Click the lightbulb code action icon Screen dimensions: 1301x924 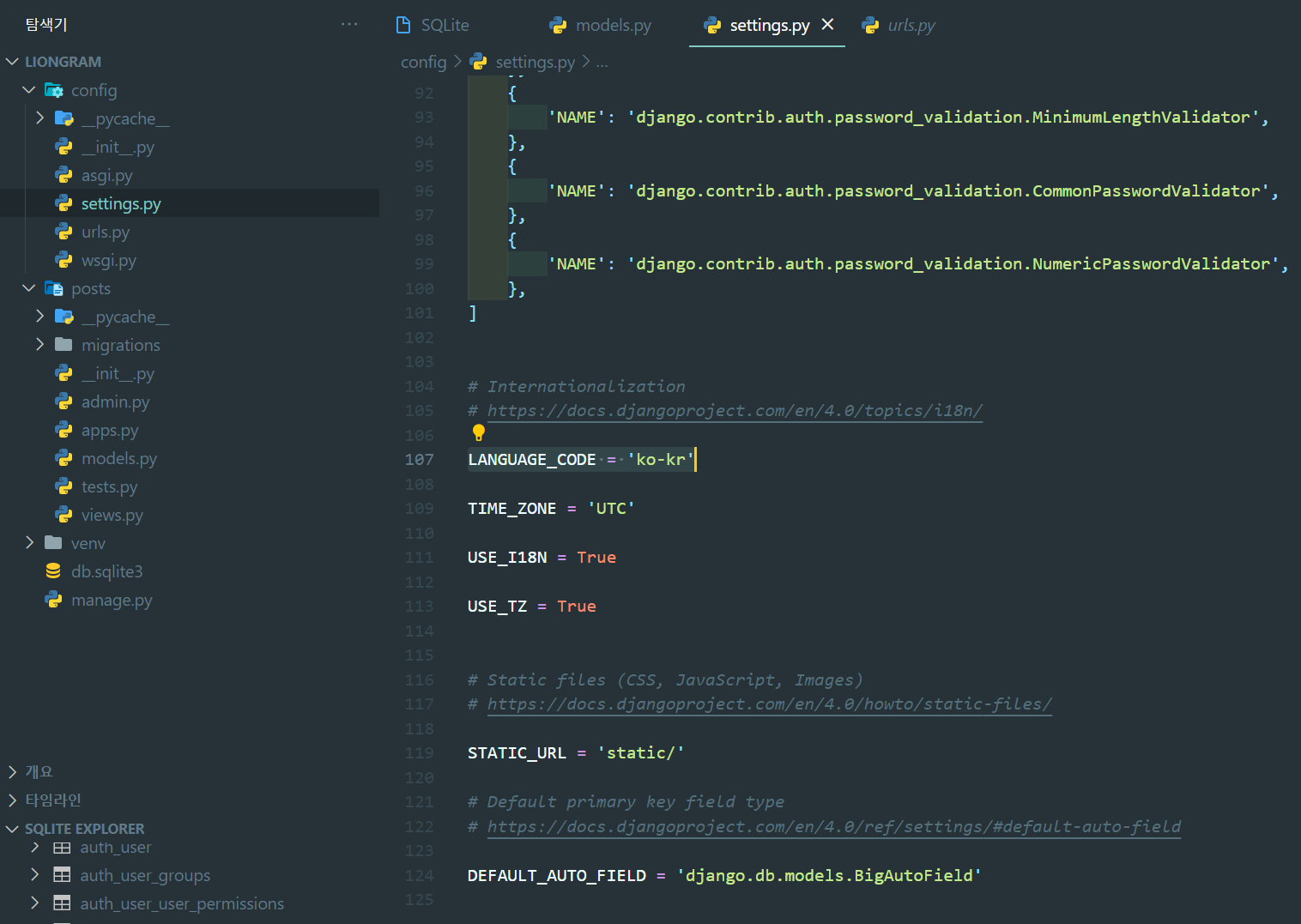(479, 433)
